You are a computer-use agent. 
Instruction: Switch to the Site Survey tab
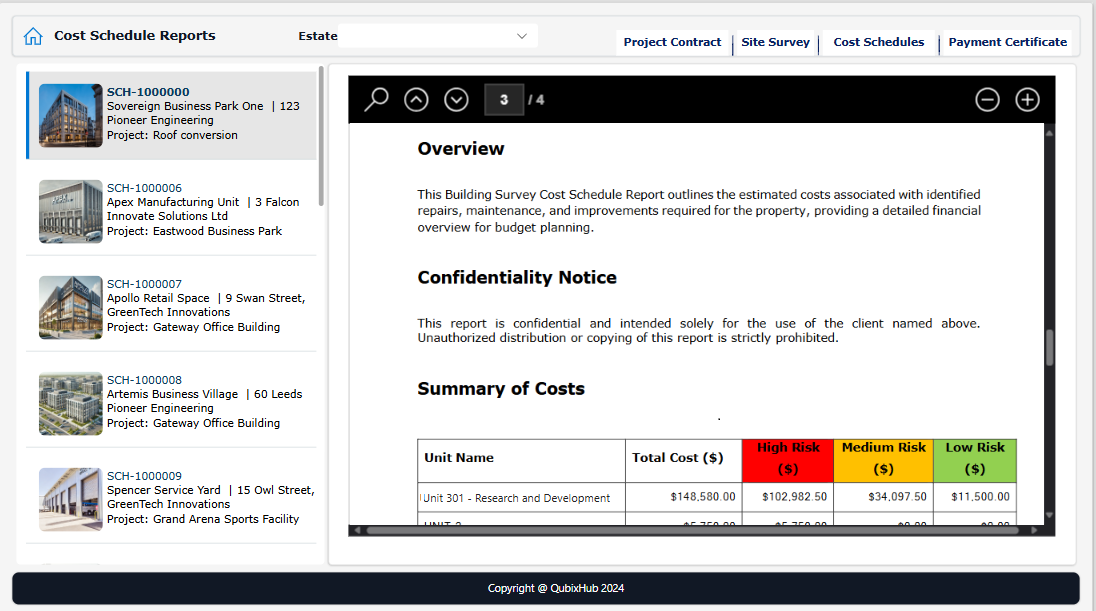775,42
